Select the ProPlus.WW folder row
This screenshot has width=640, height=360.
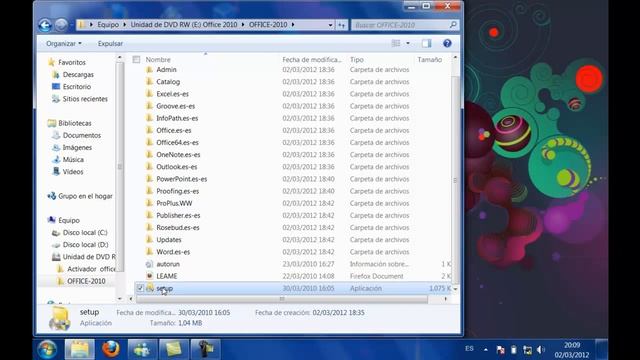pyautogui.click(x=293, y=203)
